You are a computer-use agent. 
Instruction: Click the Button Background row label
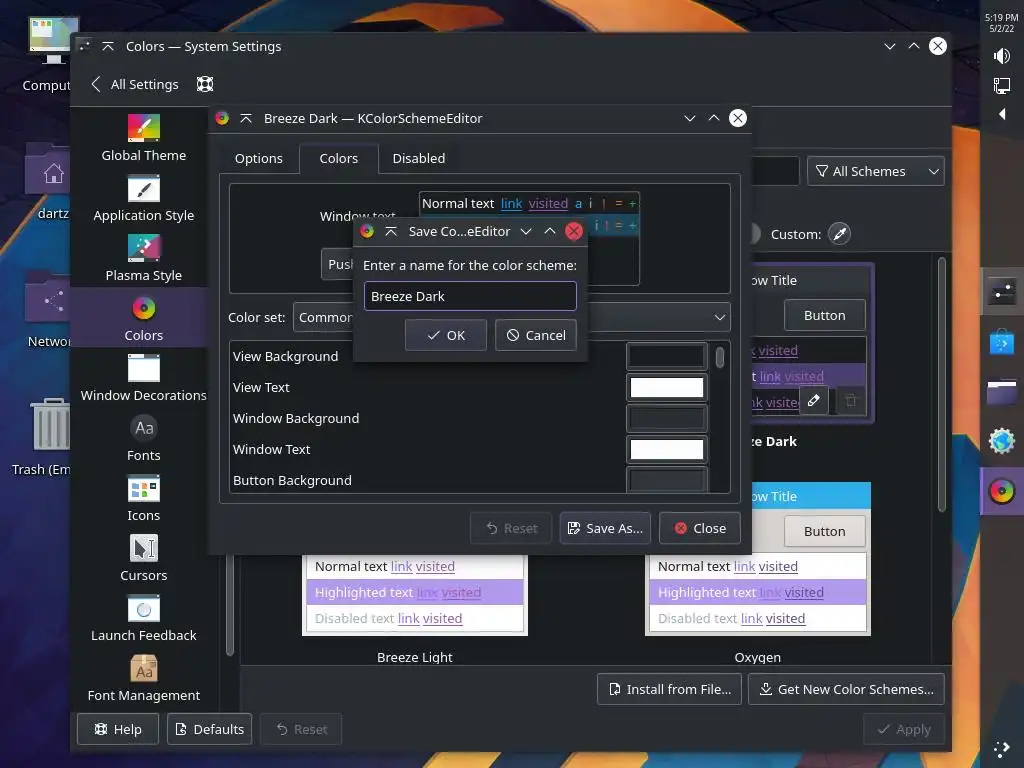coord(292,481)
